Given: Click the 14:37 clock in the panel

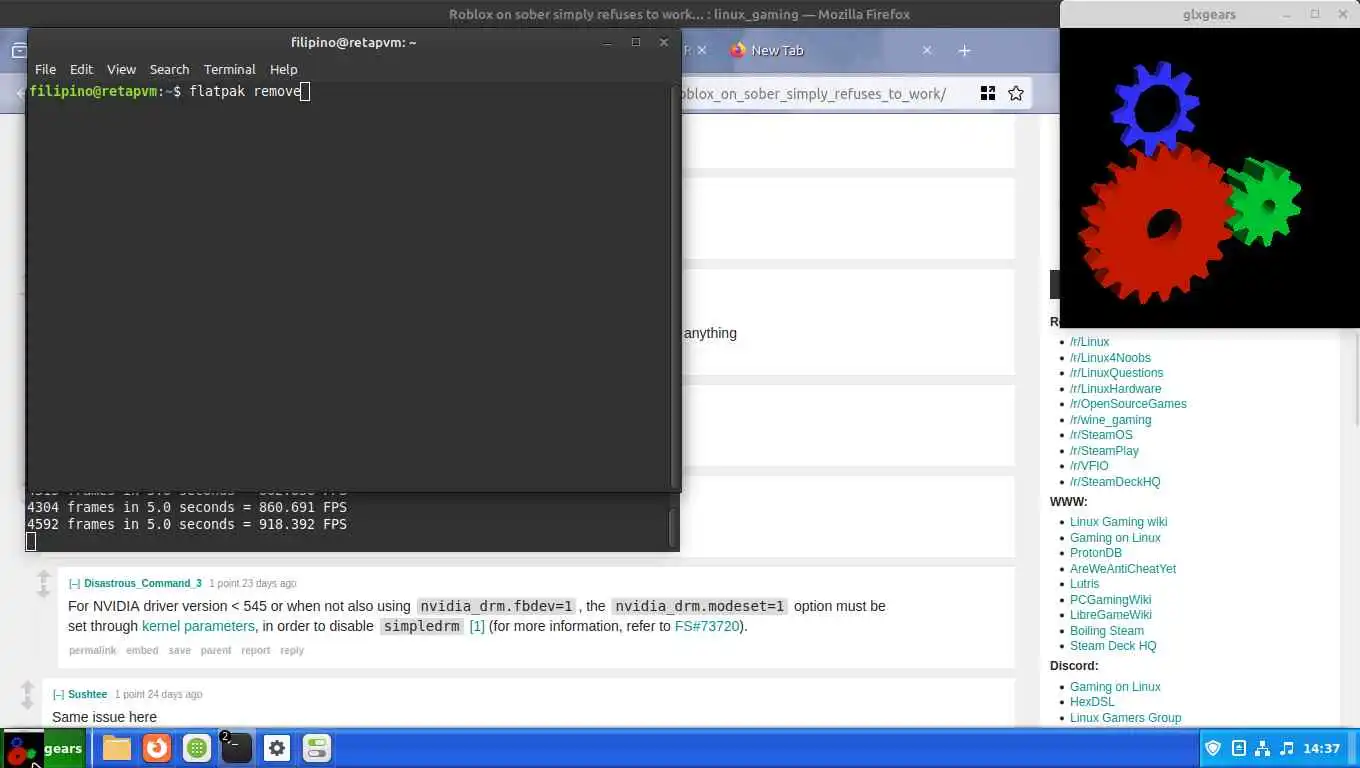Looking at the screenshot, I should click(1321, 748).
